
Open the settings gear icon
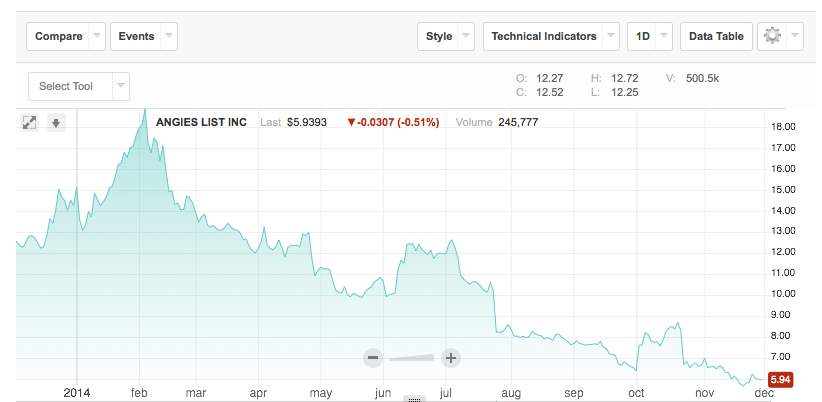coord(772,36)
